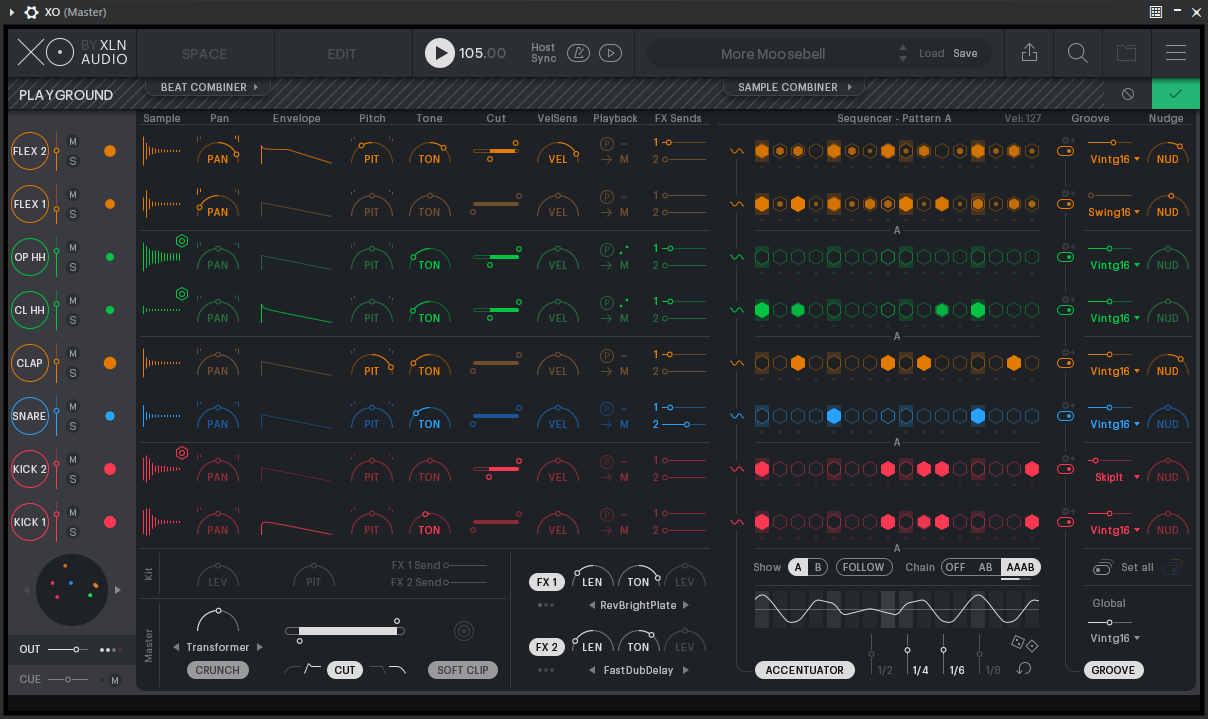Open the search magnifier icon
This screenshot has height=719, width=1208.
pyautogui.click(x=1078, y=53)
